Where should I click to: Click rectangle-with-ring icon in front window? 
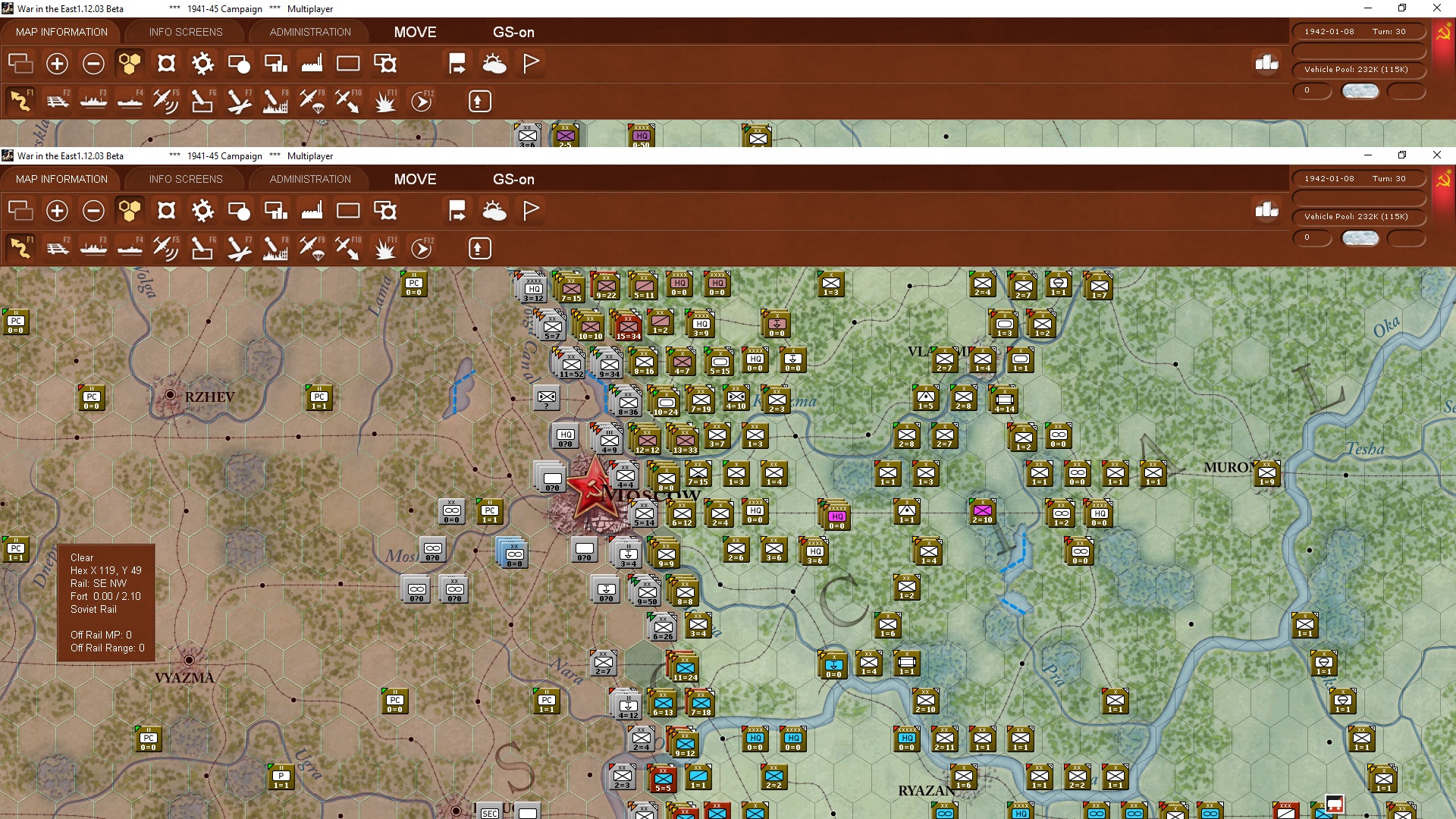[384, 211]
